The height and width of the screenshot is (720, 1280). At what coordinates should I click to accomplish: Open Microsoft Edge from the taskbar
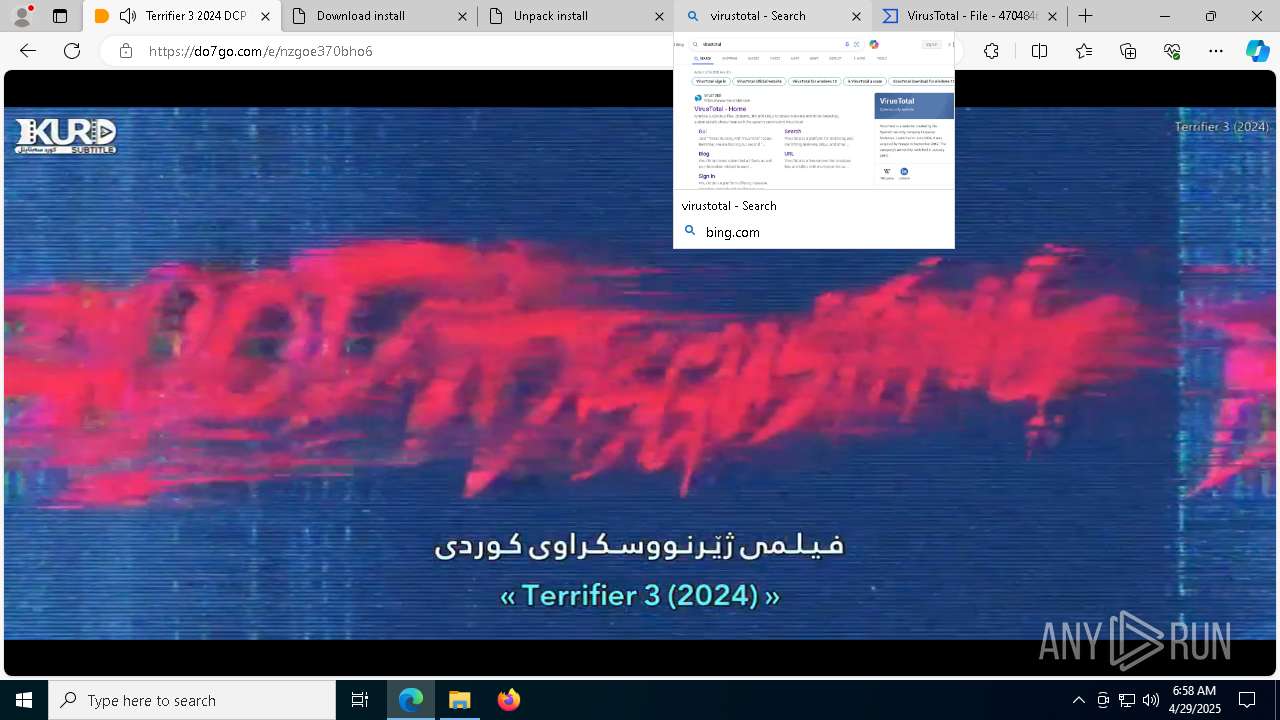411,700
